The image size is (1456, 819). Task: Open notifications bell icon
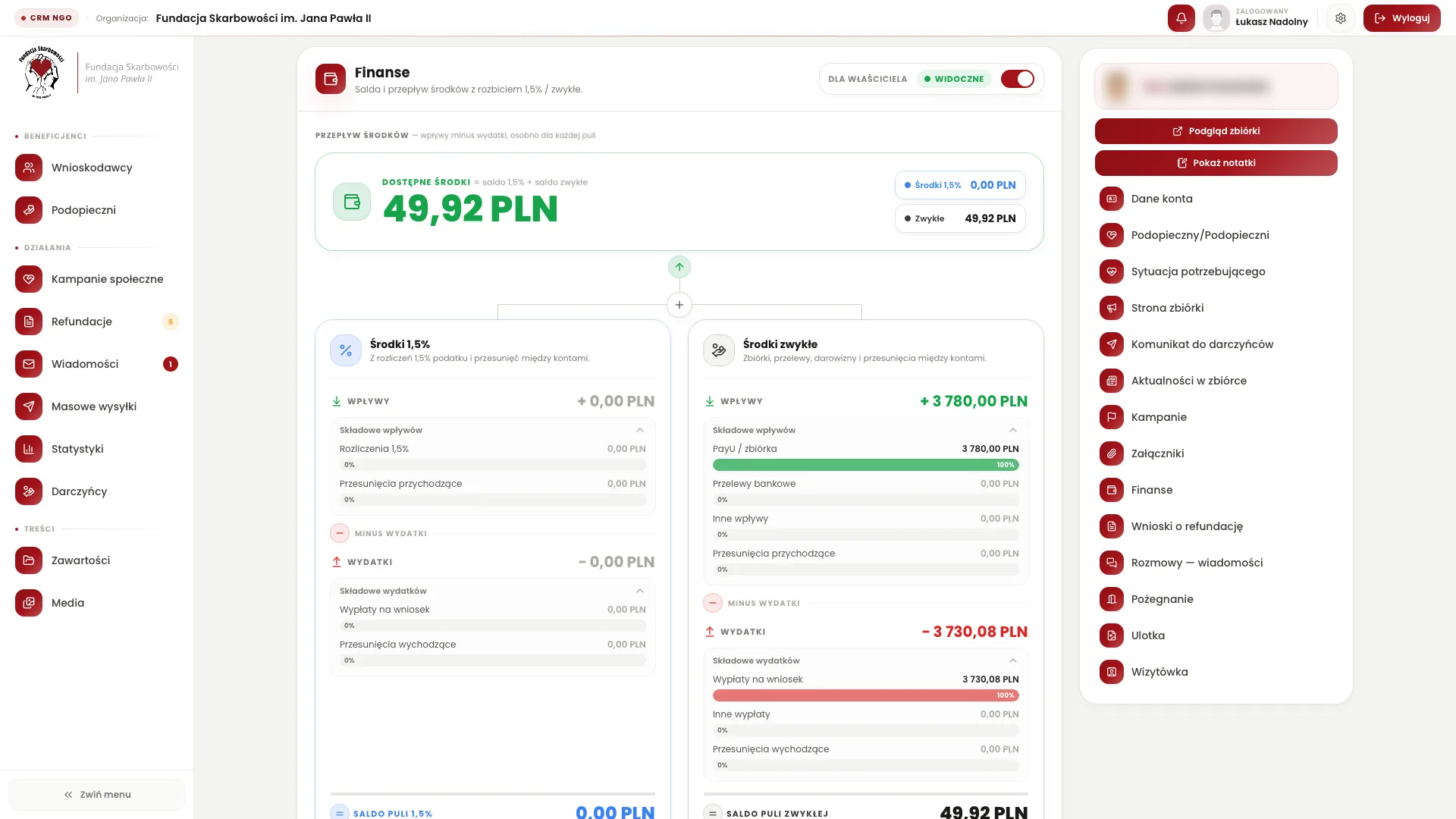tap(1181, 18)
